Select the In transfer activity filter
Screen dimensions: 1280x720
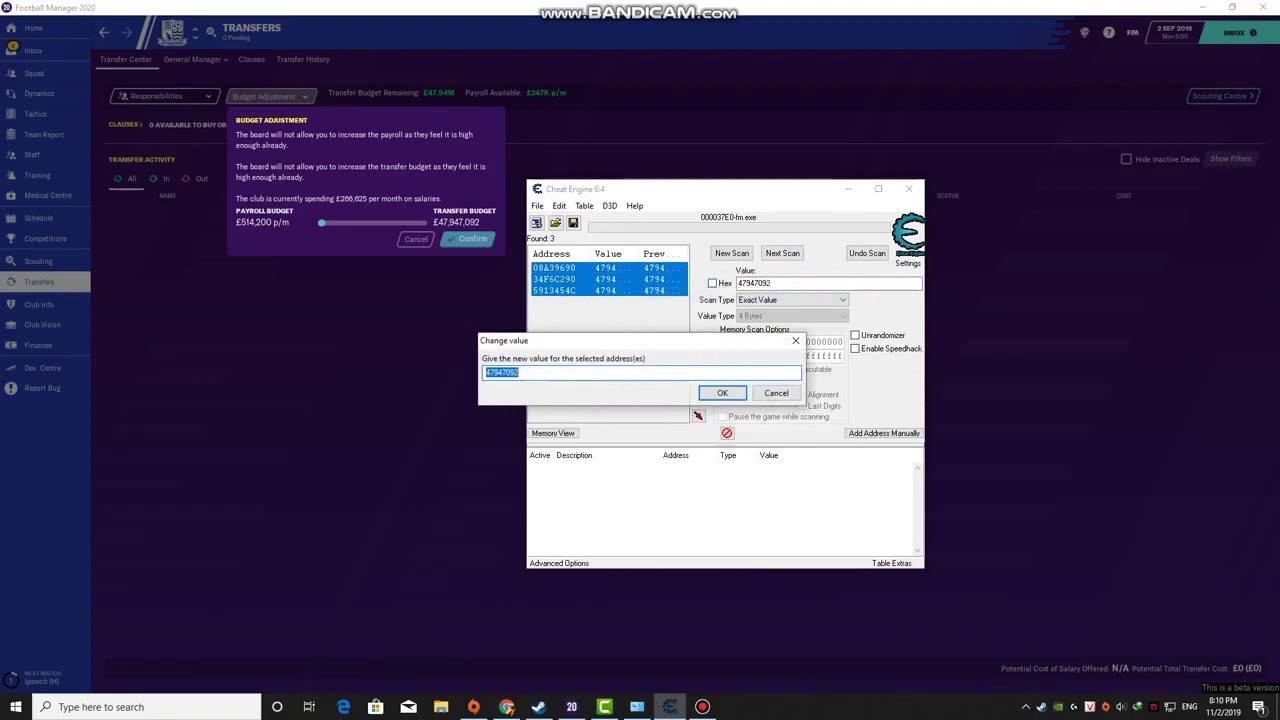[x=160, y=179]
